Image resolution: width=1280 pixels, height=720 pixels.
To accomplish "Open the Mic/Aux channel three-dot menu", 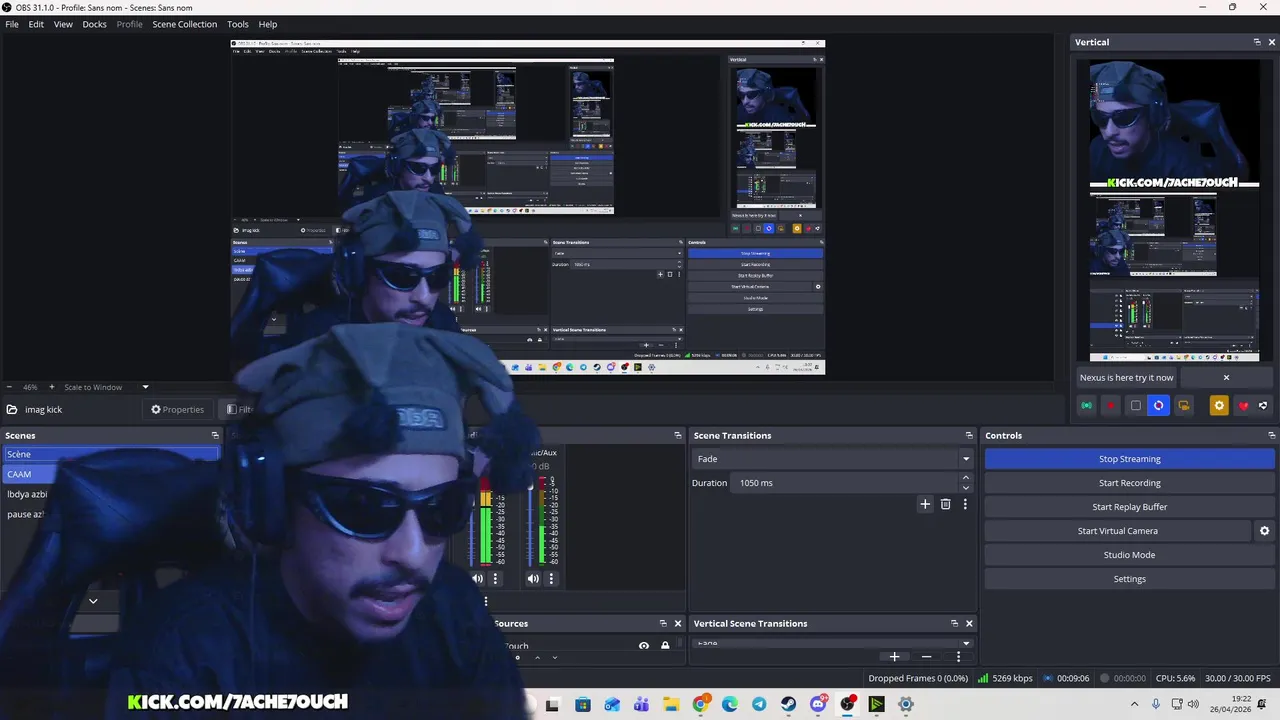I will [550, 578].
